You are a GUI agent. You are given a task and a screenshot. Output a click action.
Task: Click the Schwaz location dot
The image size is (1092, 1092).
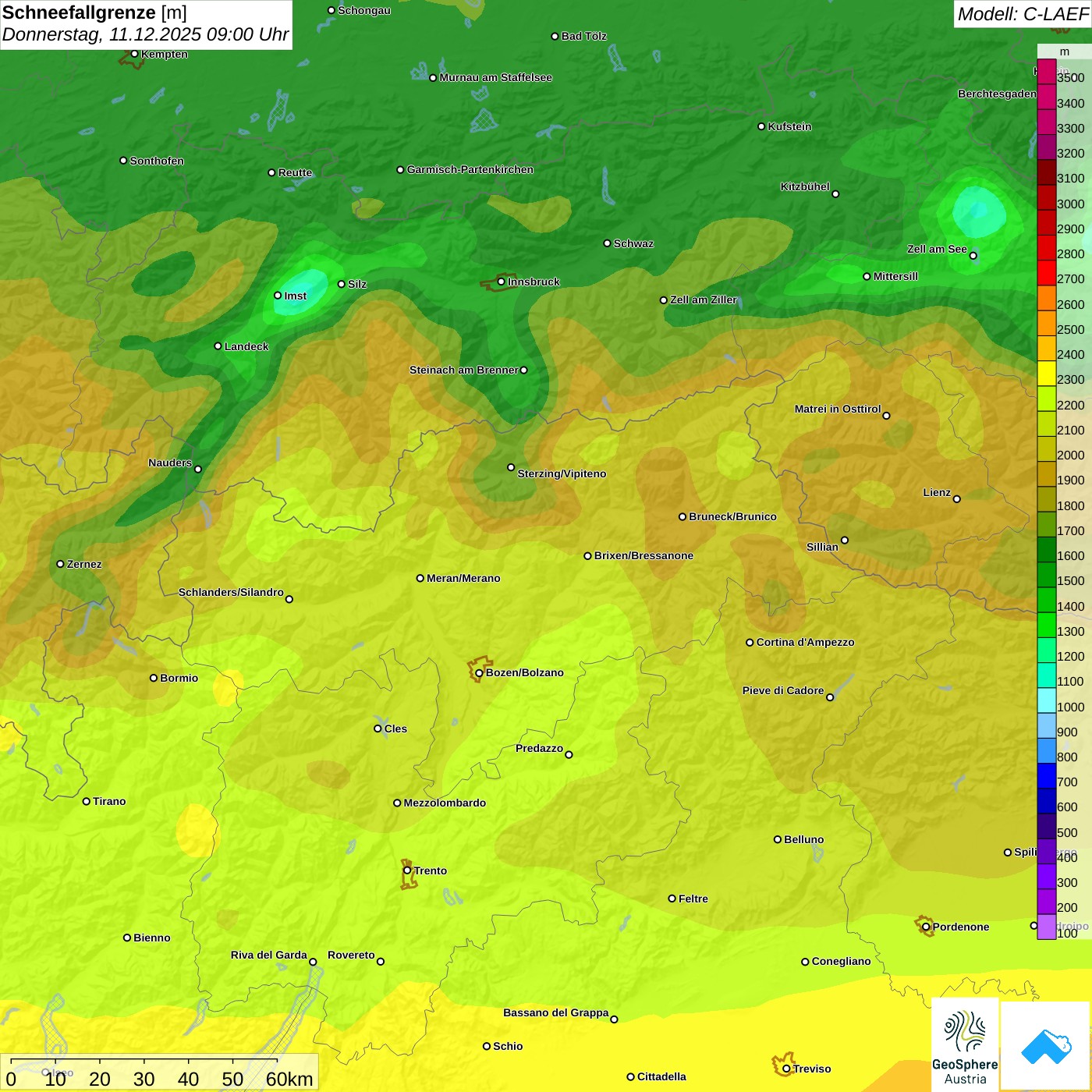(x=607, y=243)
